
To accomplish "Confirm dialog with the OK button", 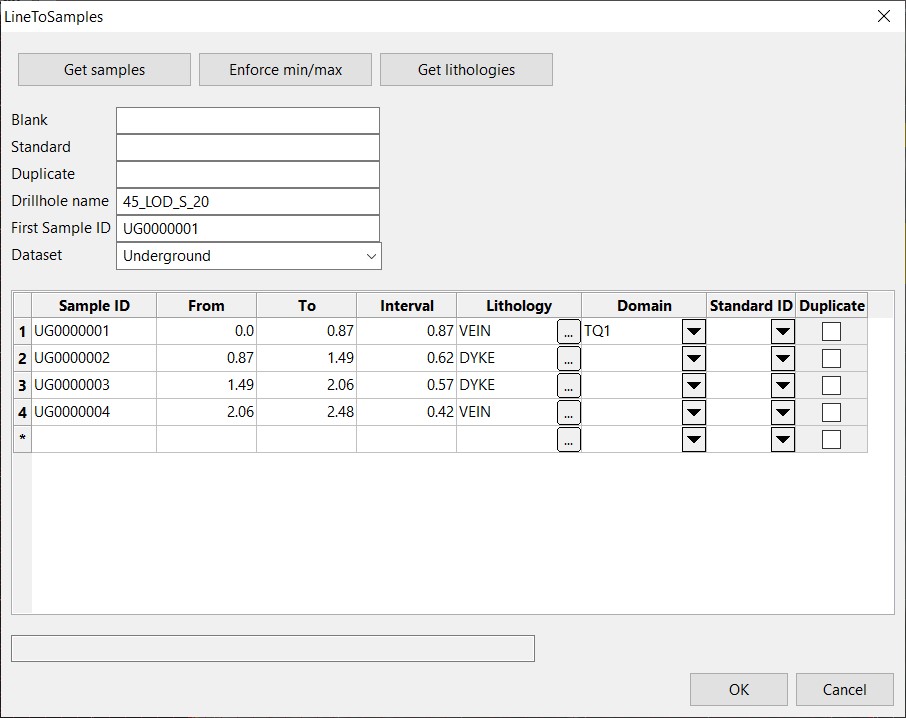I will coord(738,689).
